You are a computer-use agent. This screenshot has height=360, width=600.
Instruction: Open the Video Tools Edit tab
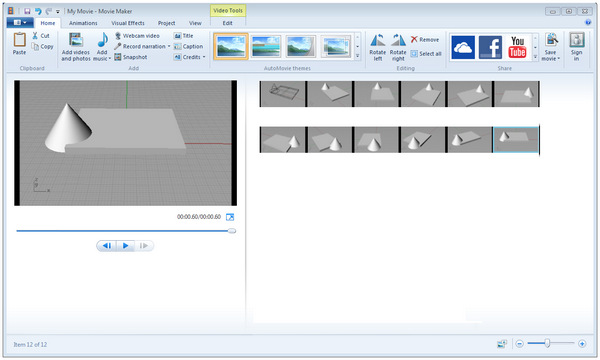pyautogui.click(x=228, y=23)
